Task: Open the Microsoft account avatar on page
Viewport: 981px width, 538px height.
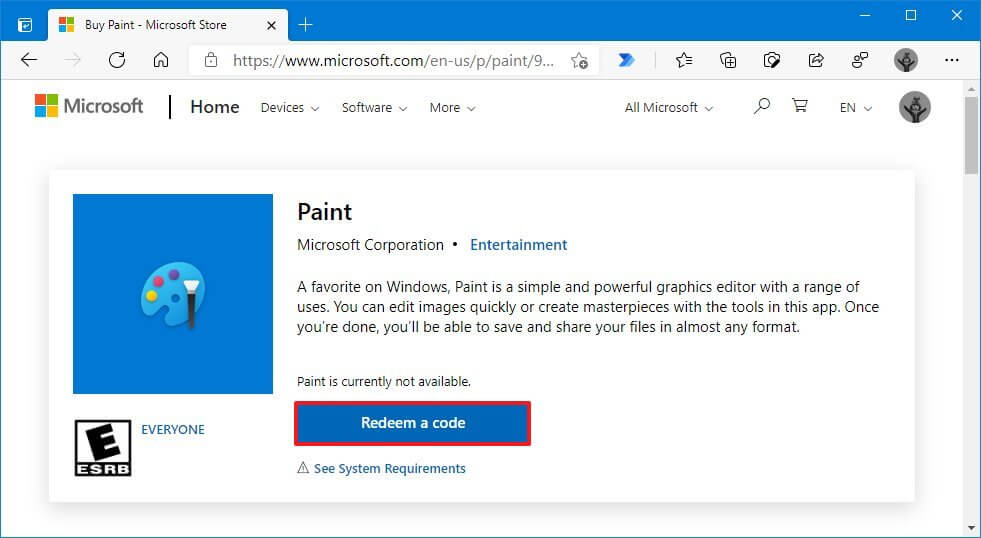Action: (x=915, y=107)
